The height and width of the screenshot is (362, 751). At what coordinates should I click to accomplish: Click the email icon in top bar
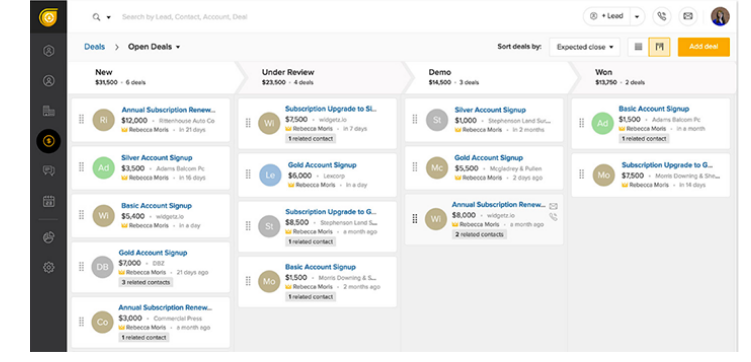(x=688, y=16)
